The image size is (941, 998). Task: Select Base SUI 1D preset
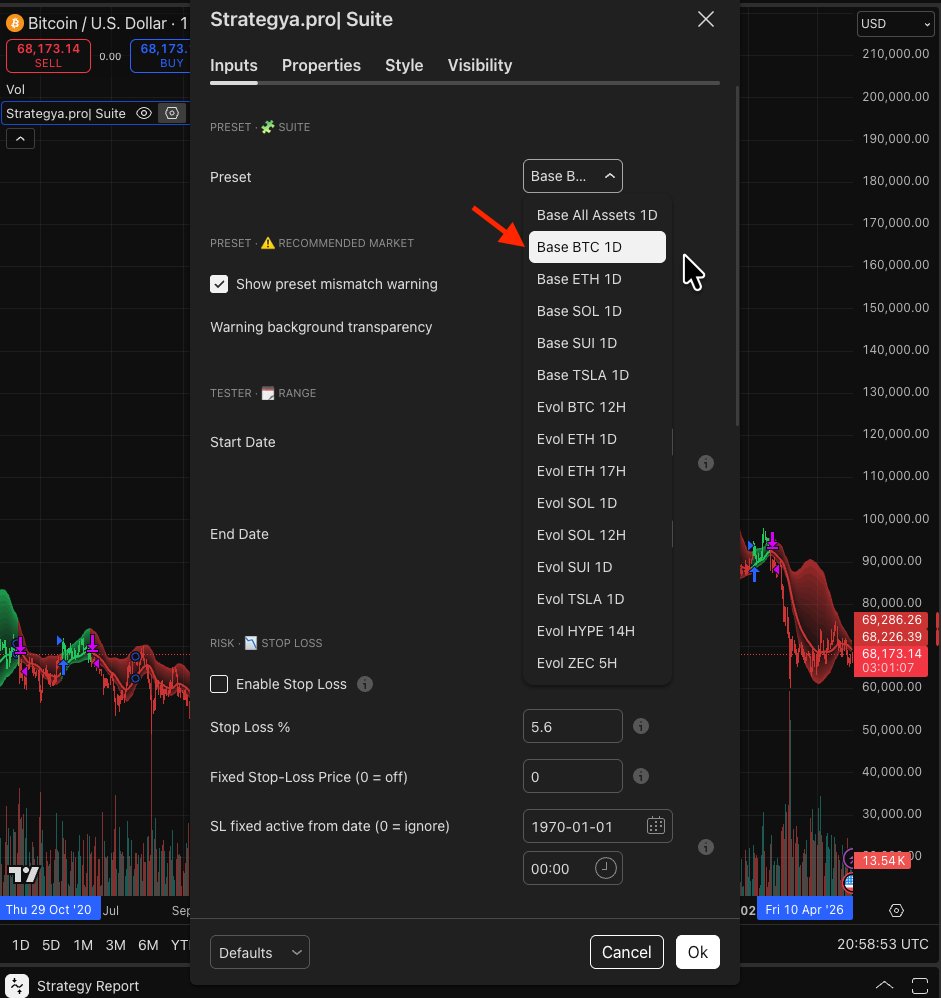pyautogui.click(x=597, y=343)
